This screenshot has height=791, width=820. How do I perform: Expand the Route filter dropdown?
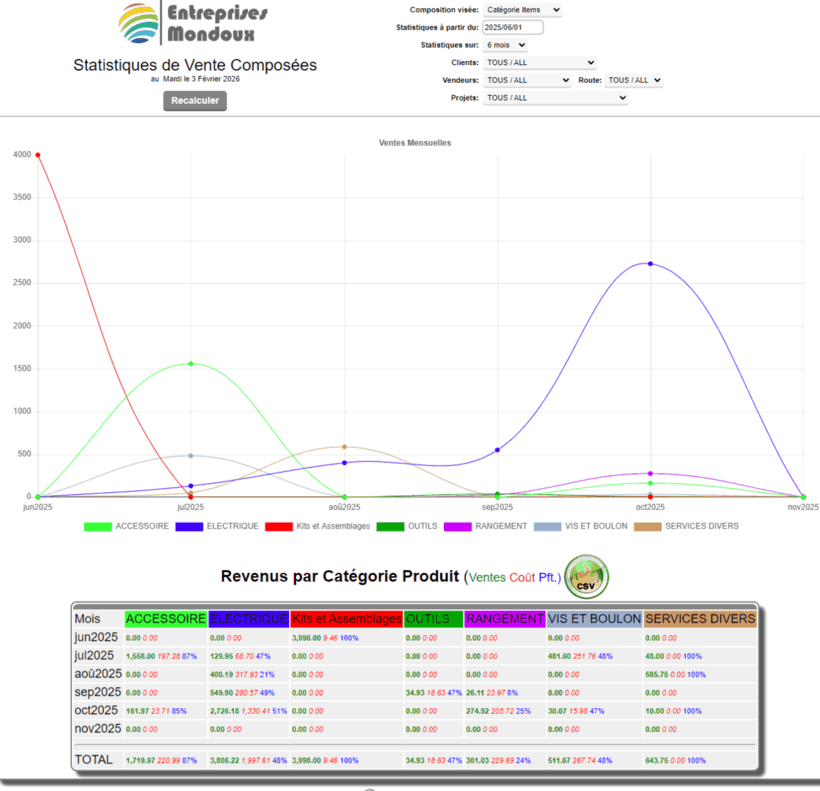[x=634, y=80]
